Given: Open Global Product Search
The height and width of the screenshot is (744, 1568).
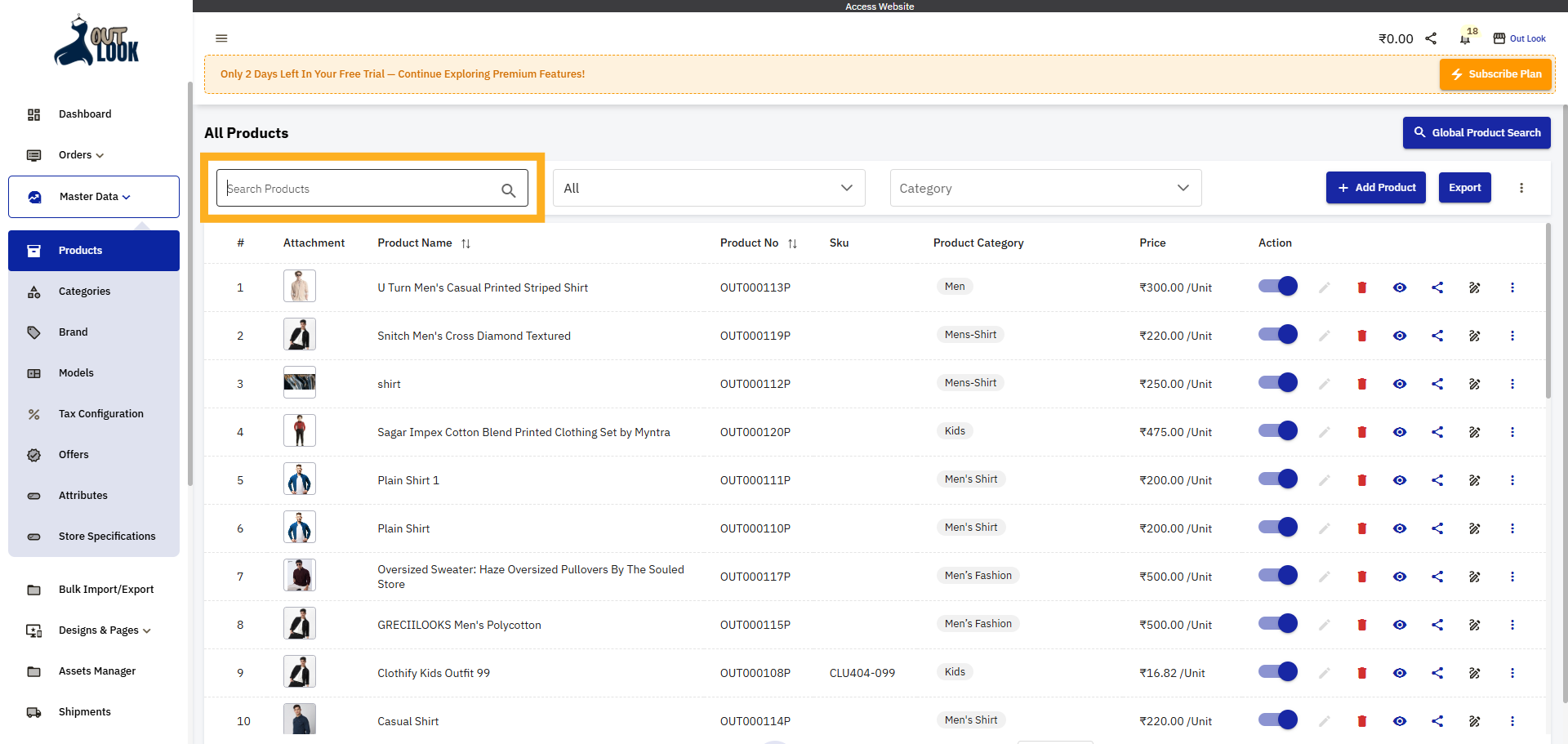Looking at the screenshot, I should pos(1477,132).
